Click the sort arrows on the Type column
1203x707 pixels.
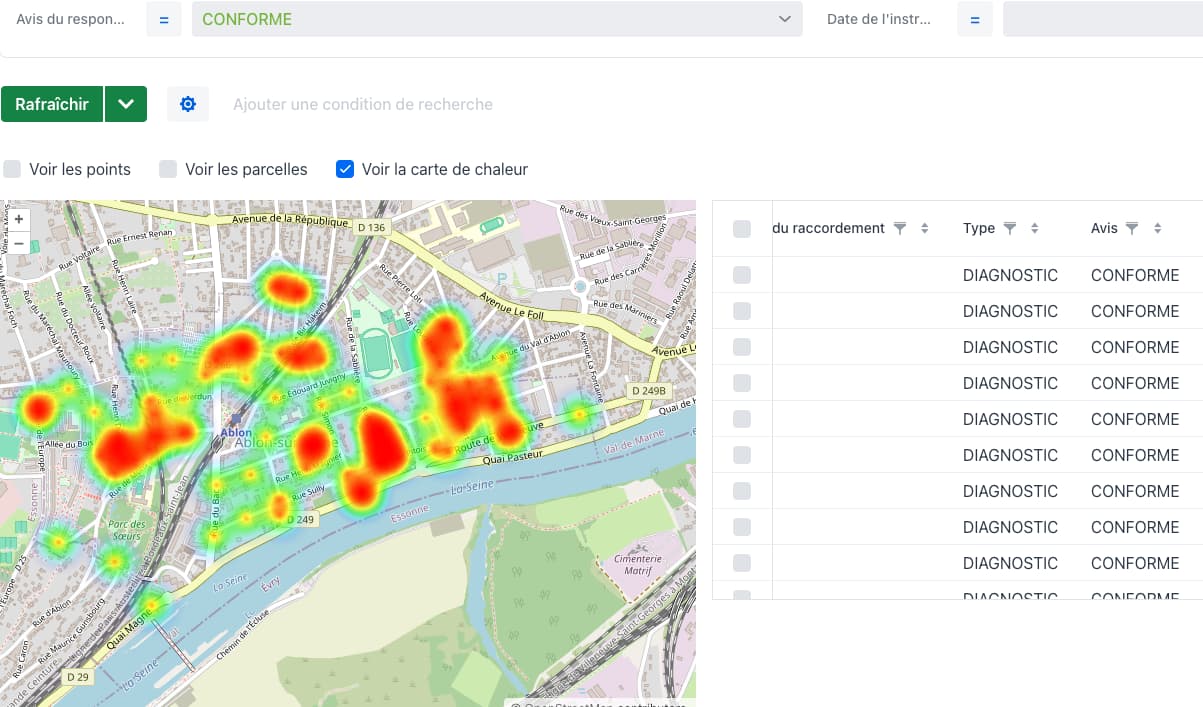pyautogui.click(x=1034, y=228)
